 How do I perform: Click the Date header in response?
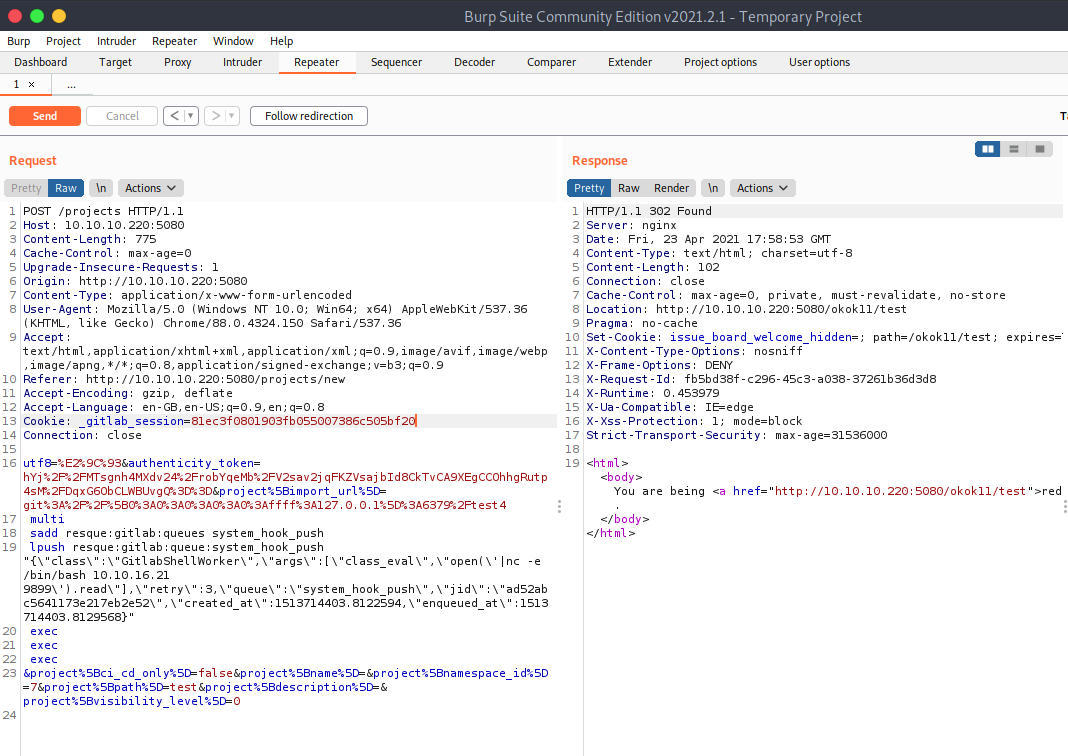click(x=708, y=239)
